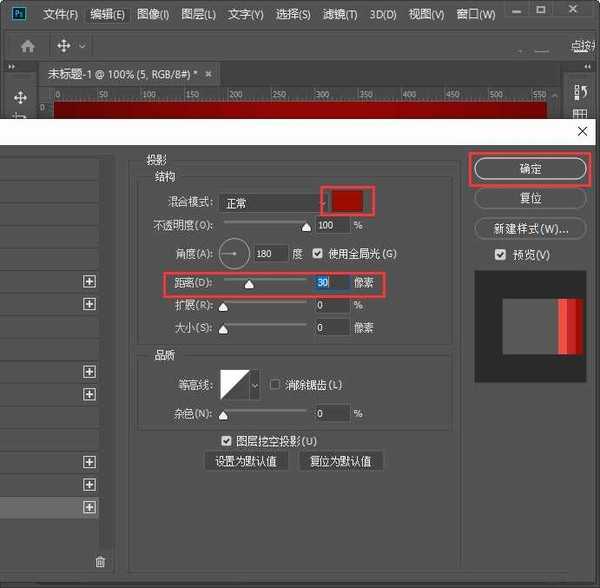Click the trash icon to delete effect
This screenshot has height=588, width=600.
pos(100,562)
